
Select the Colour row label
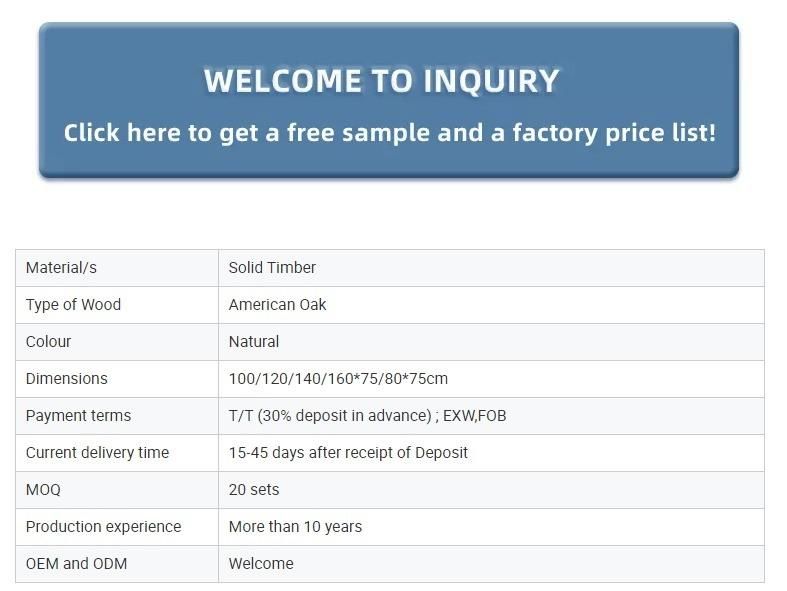48,341
